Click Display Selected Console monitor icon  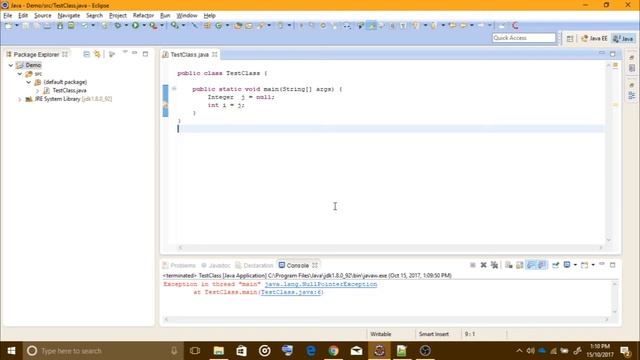pyautogui.click(x=567, y=265)
